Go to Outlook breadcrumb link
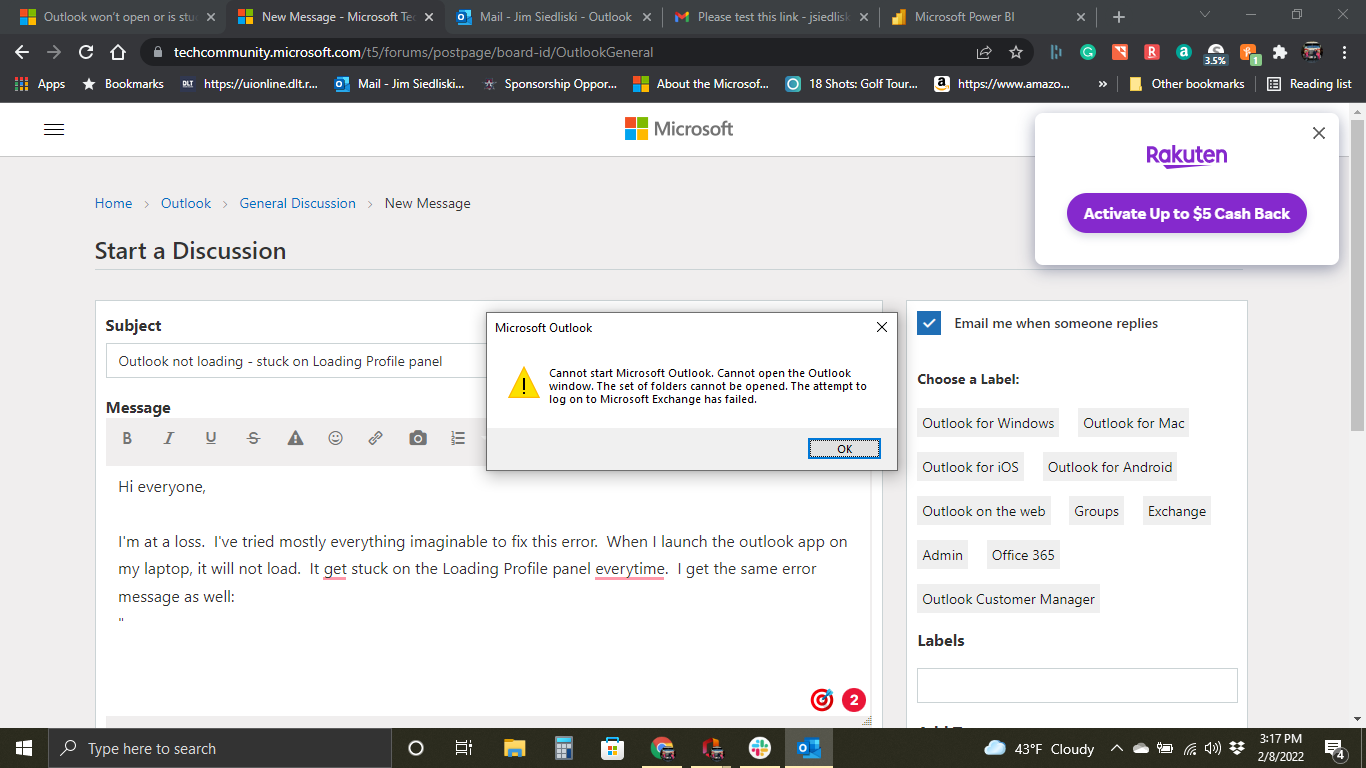This screenshot has height=768, width=1366. [186, 203]
